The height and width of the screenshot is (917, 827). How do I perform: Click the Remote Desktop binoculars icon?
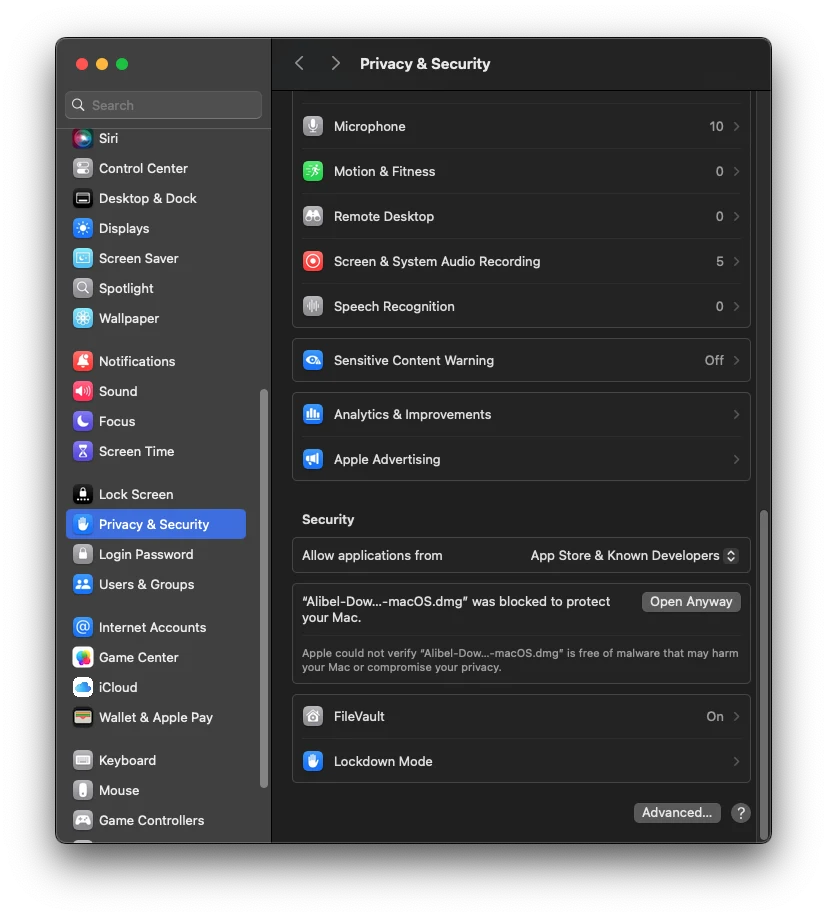pyautogui.click(x=313, y=216)
